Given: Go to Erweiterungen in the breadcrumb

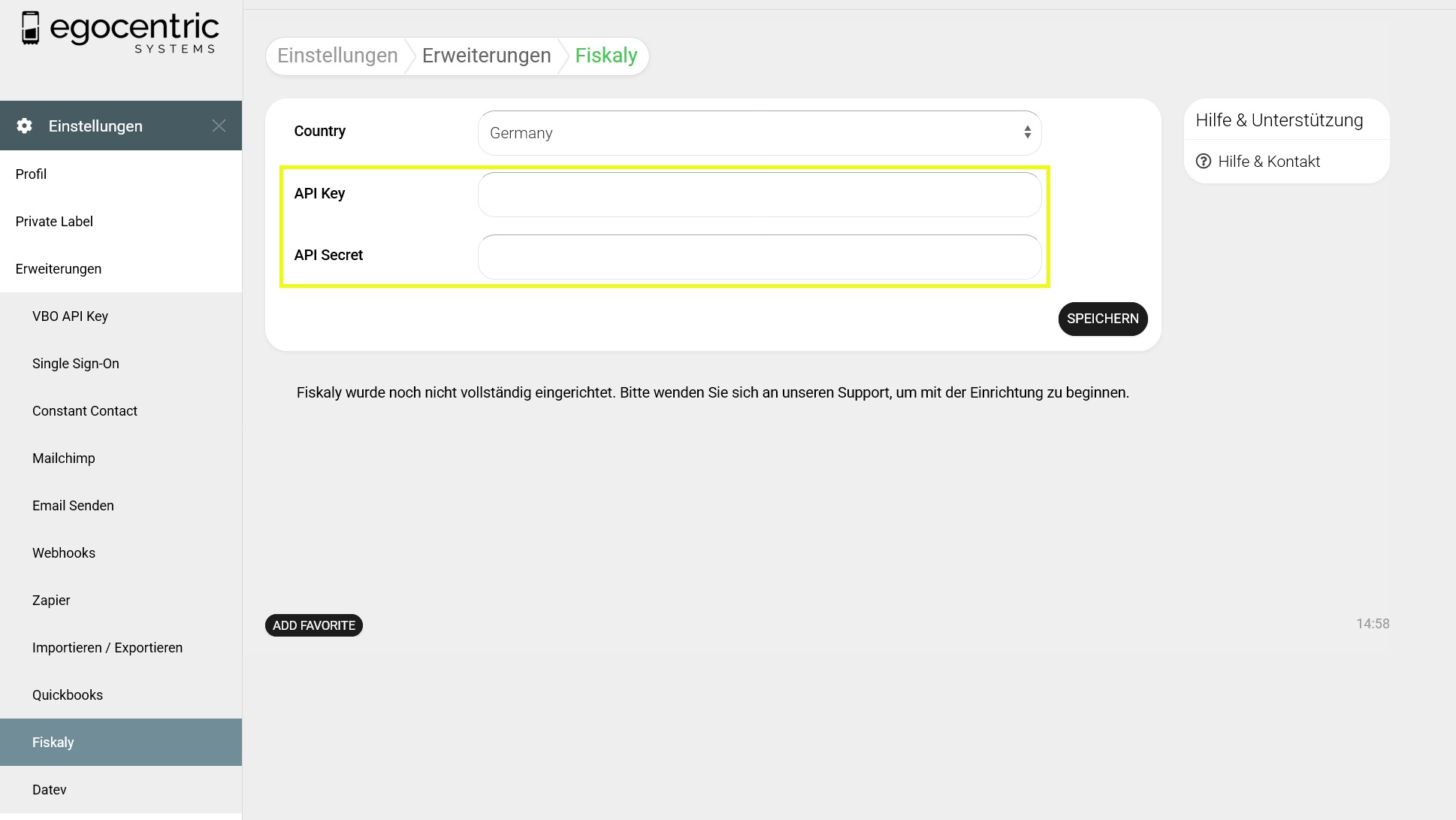Looking at the screenshot, I should point(486,56).
